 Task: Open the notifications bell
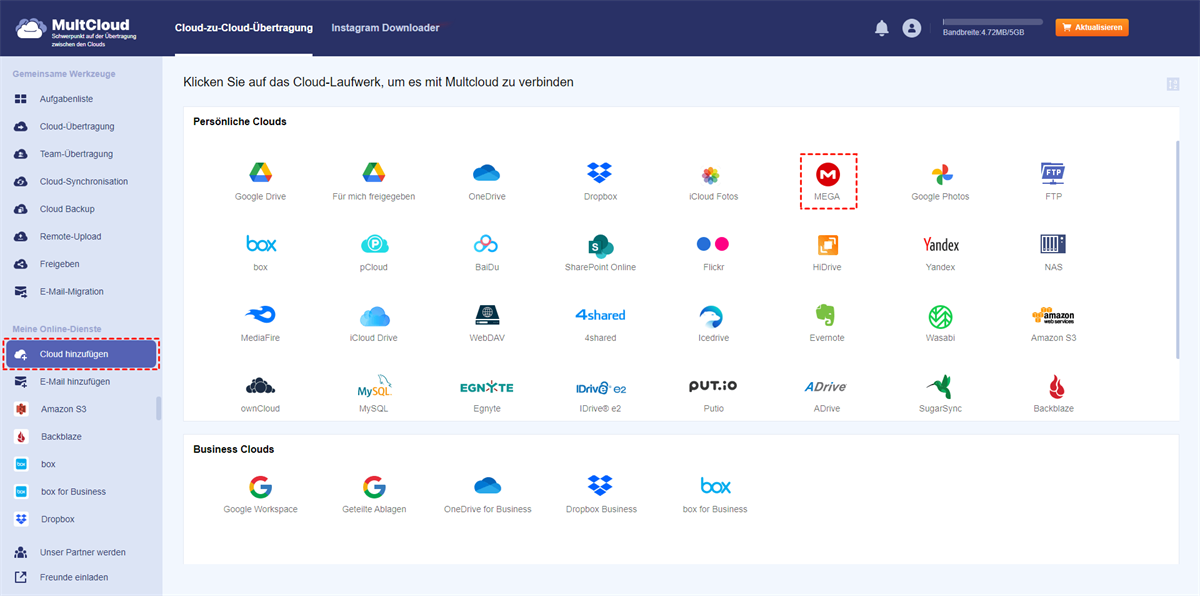click(881, 28)
